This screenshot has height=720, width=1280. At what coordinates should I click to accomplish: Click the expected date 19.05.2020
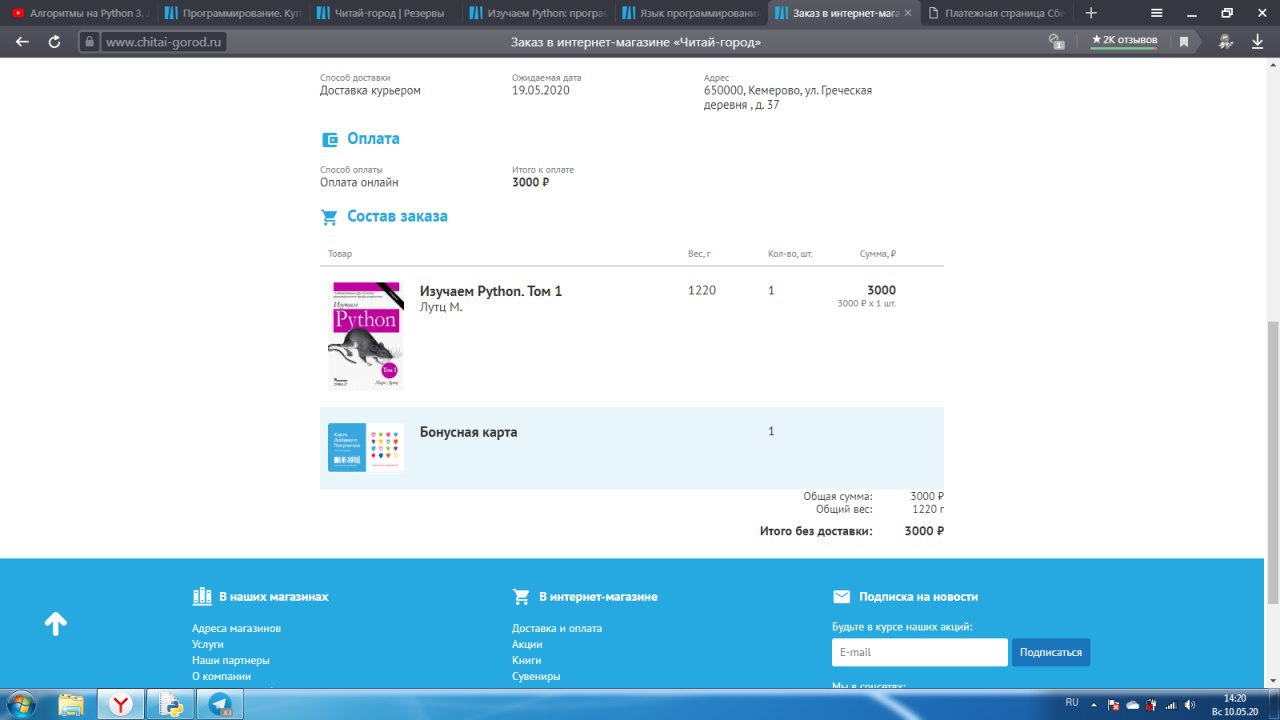[x=541, y=90]
